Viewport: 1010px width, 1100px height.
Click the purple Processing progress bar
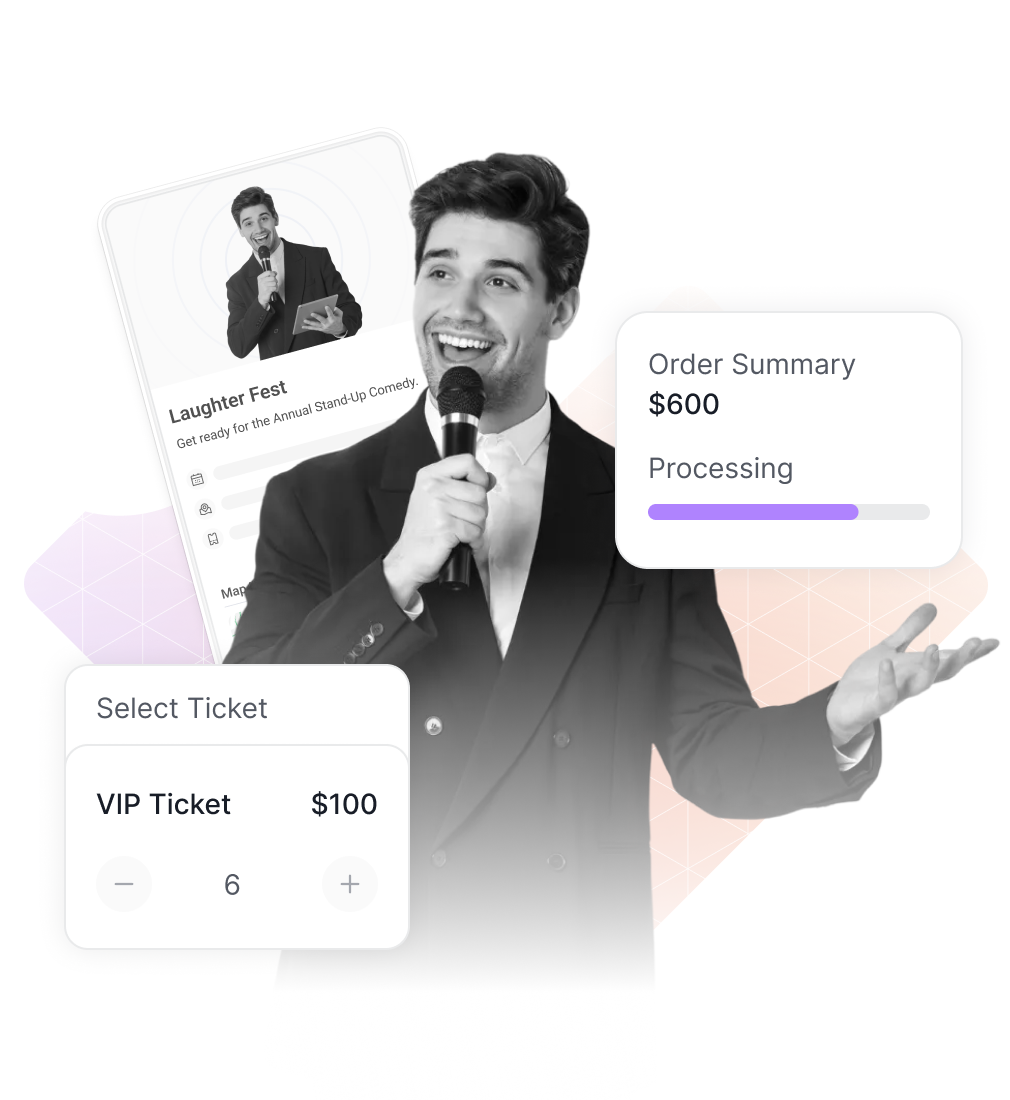pos(753,511)
